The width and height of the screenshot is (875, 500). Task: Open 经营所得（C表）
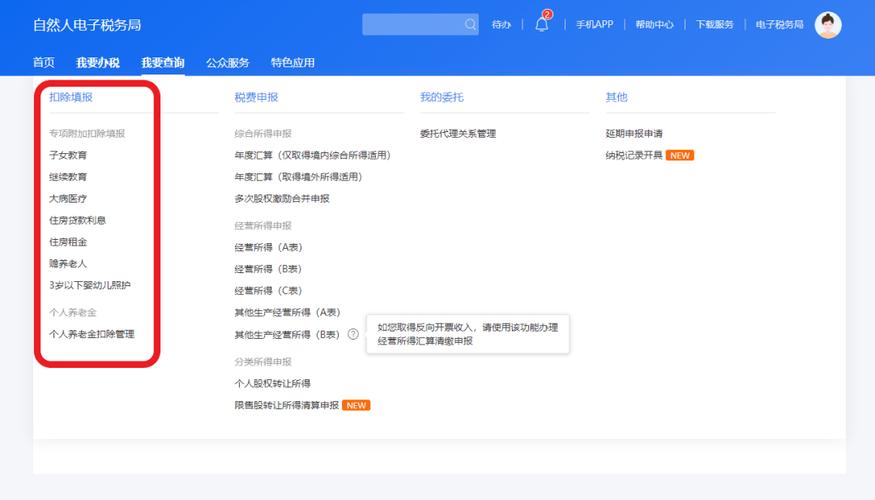tap(268, 291)
